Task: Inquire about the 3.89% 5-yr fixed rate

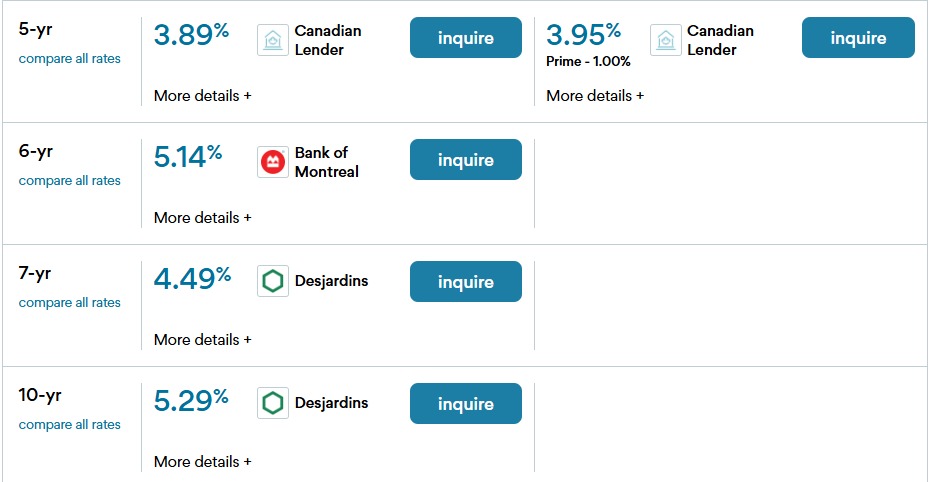Action: click(466, 37)
